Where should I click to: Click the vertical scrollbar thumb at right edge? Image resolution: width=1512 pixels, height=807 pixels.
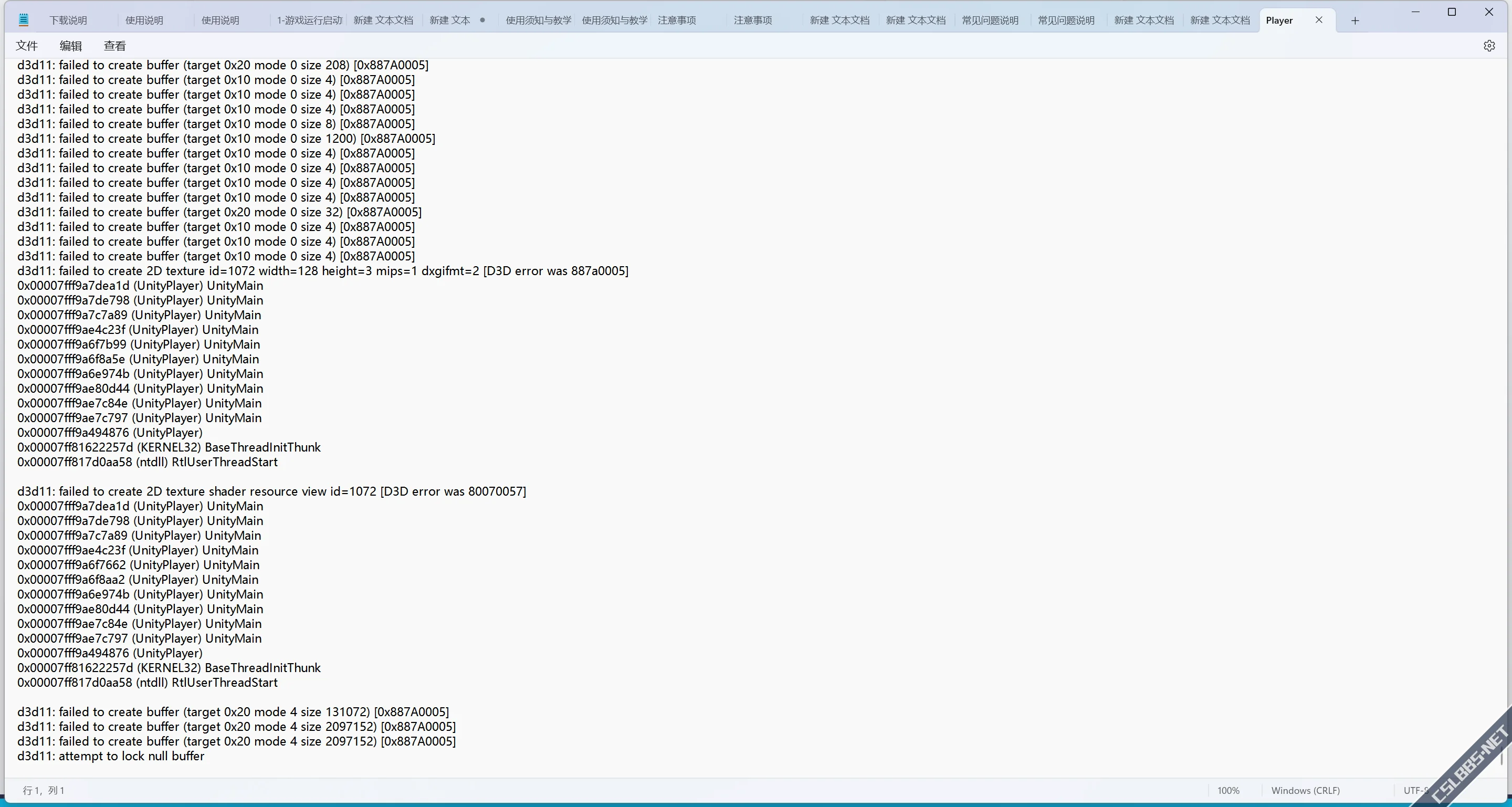click(1502, 757)
